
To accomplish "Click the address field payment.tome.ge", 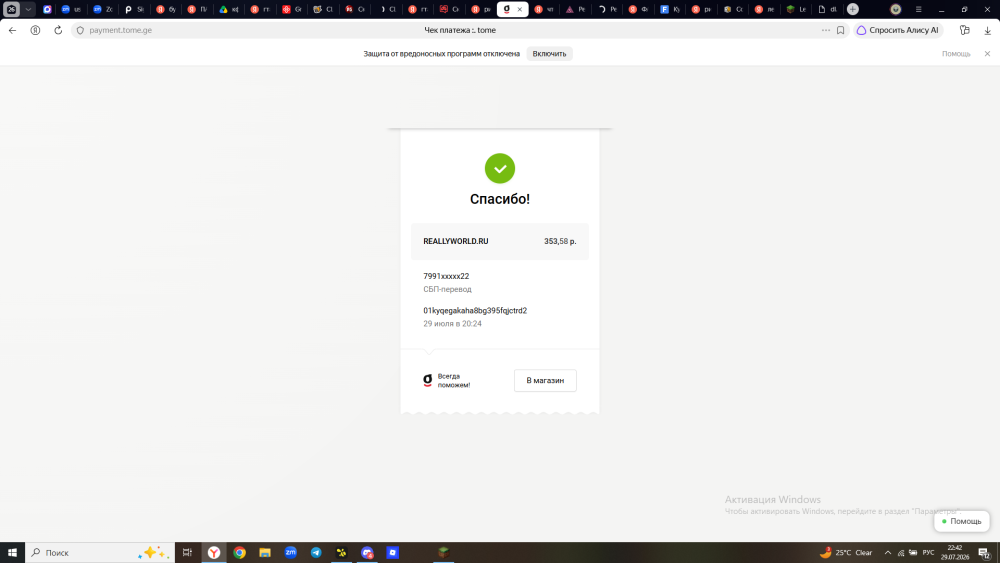I will tap(121, 30).
